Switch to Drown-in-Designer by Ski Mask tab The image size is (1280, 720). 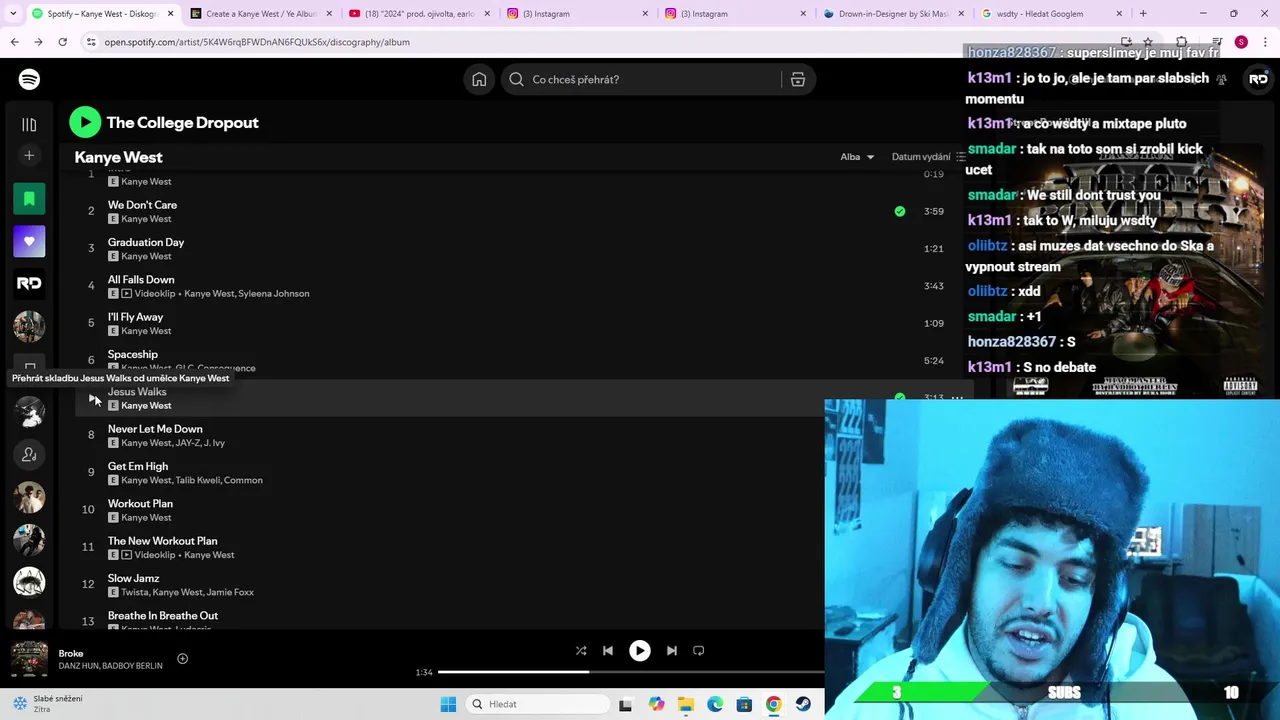(x=893, y=14)
